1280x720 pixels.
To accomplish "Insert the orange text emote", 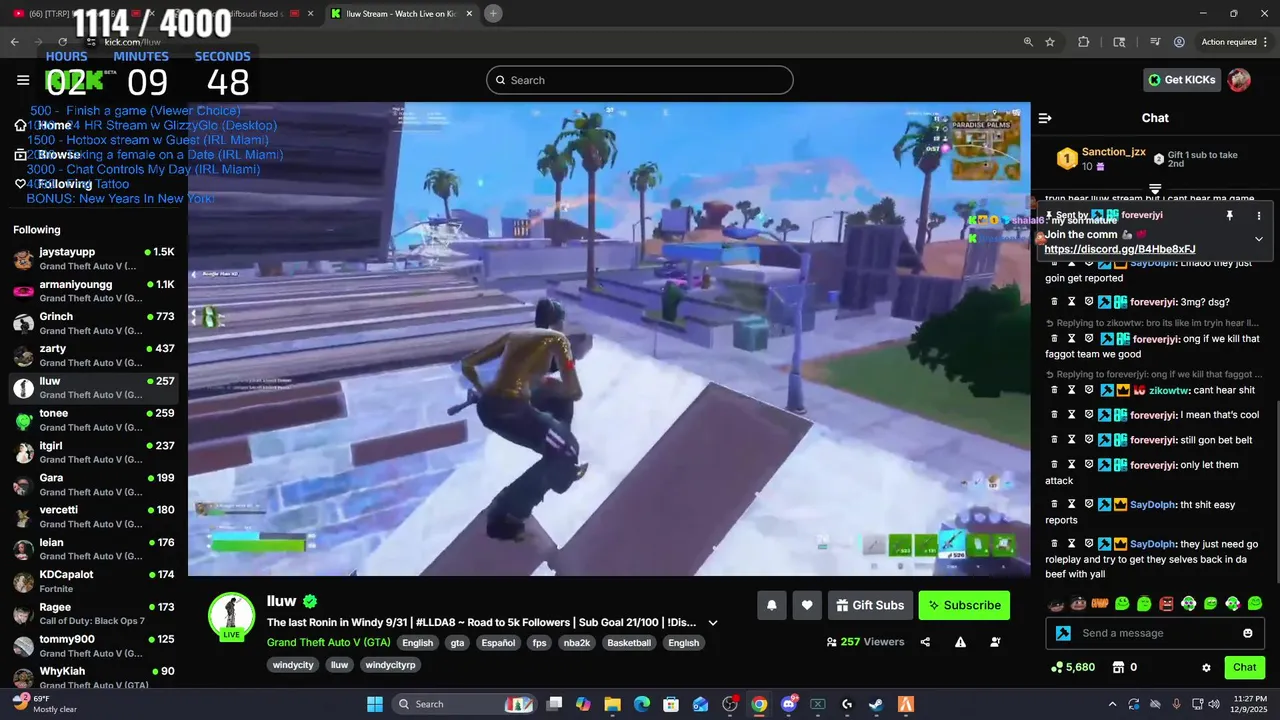I will tap(1099, 603).
